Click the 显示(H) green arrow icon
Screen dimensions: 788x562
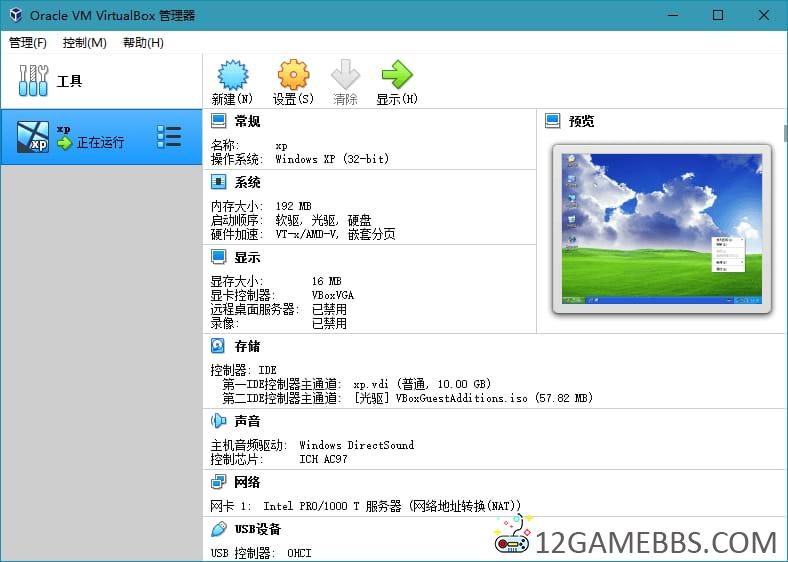(396, 76)
